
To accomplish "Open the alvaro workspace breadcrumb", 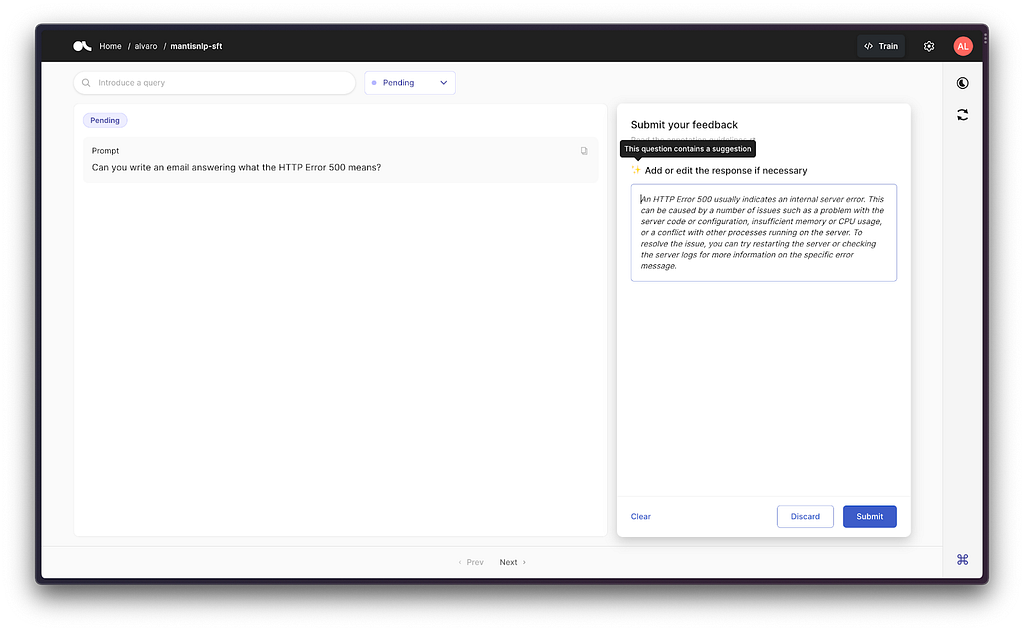I will 146,46.
